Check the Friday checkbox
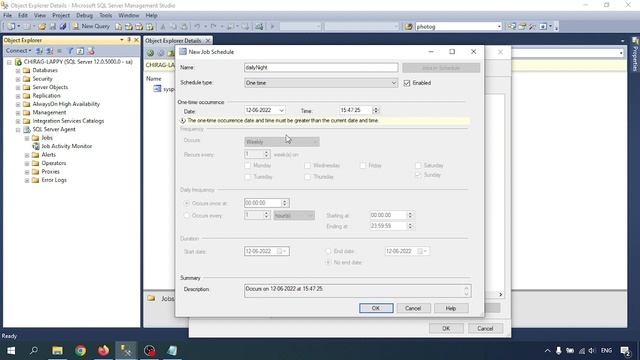The image size is (640, 360). 363,165
